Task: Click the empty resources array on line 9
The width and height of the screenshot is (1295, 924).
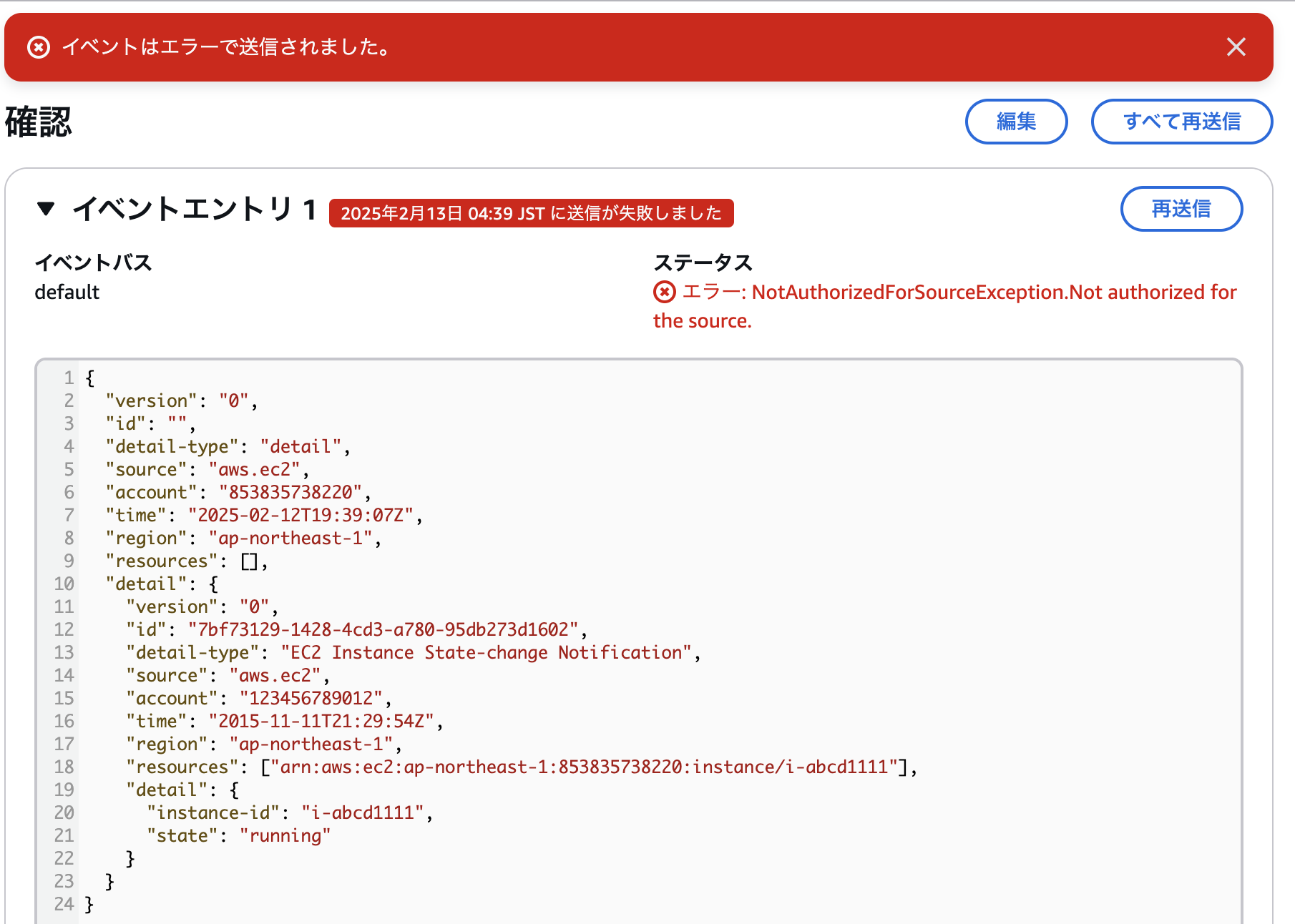Action: pos(249,561)
